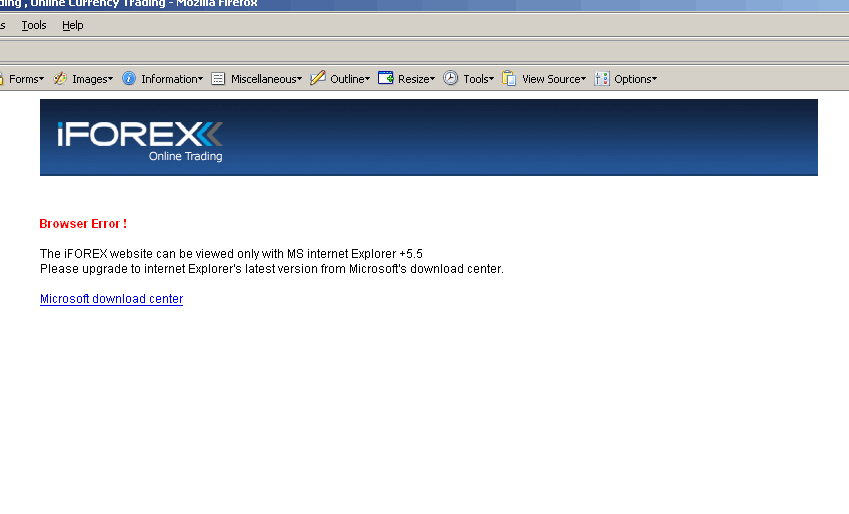Click the blue Information icon

pyautogui.click(x=128, y=79)
